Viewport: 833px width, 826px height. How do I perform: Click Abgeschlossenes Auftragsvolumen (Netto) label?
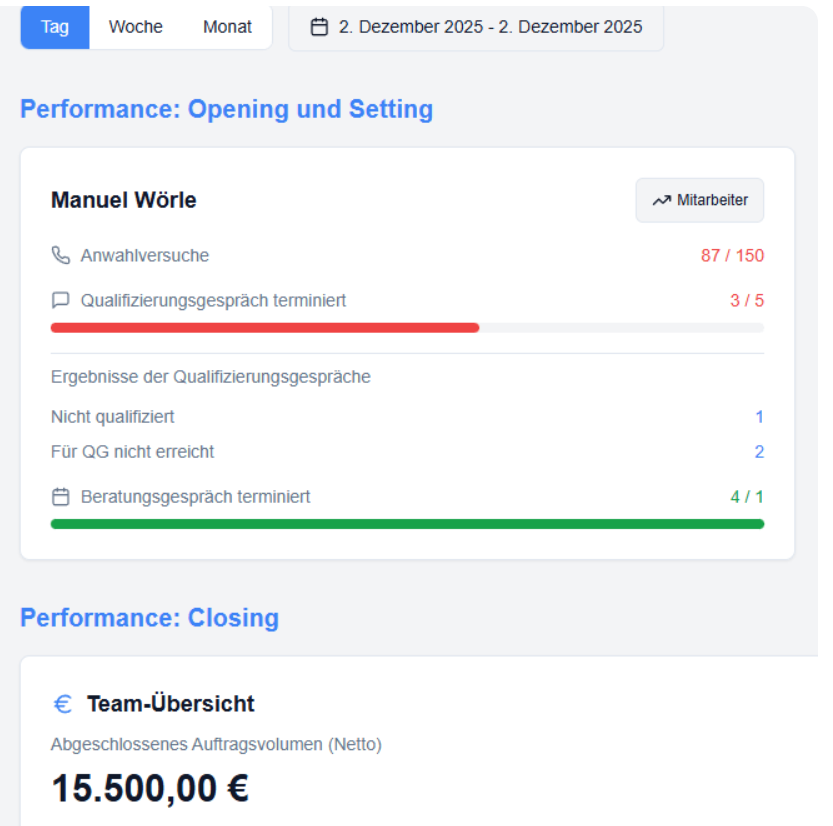pyautogui.click(x=216, y=744)
